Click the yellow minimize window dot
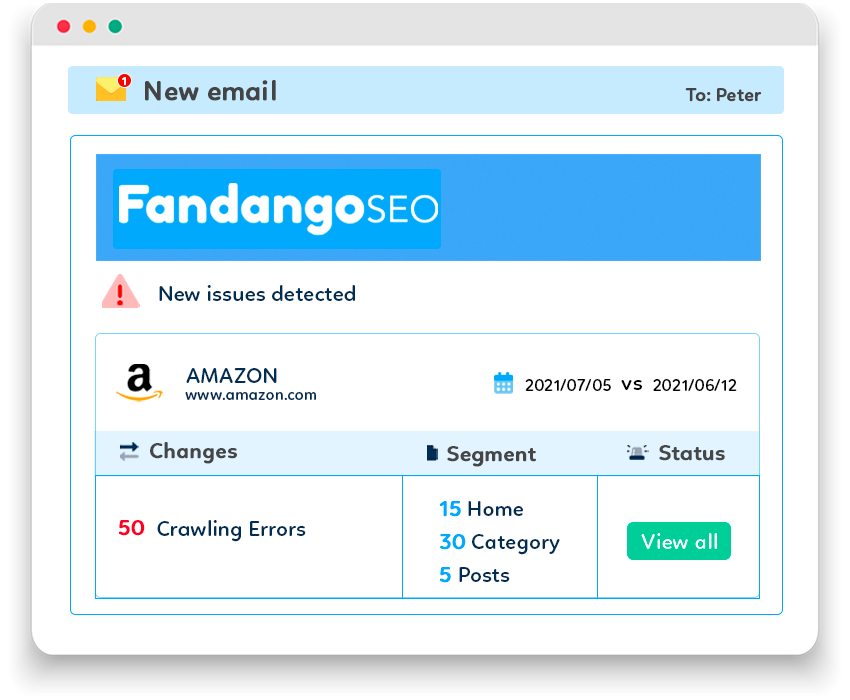 click(x=89, y=26)
